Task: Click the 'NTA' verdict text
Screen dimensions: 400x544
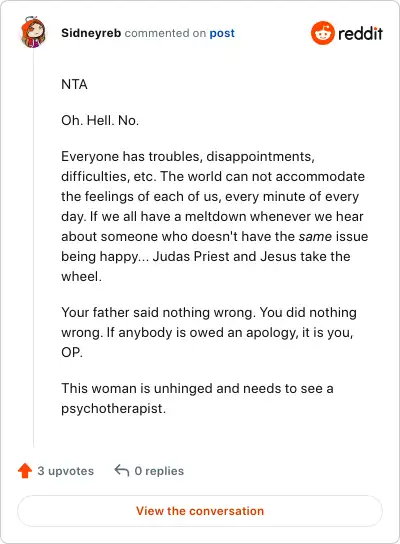Action: tap(74, 84)
